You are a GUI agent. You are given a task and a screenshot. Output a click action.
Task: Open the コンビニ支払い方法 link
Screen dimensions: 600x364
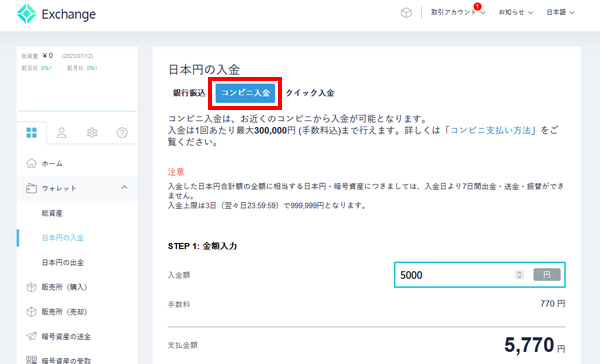click(491, 130)
